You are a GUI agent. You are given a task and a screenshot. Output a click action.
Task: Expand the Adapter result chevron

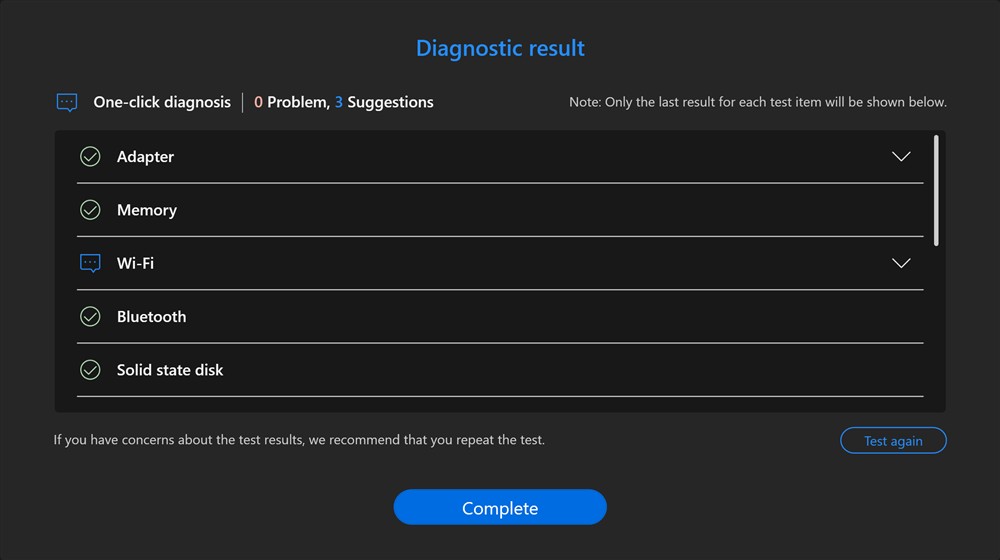901,157
